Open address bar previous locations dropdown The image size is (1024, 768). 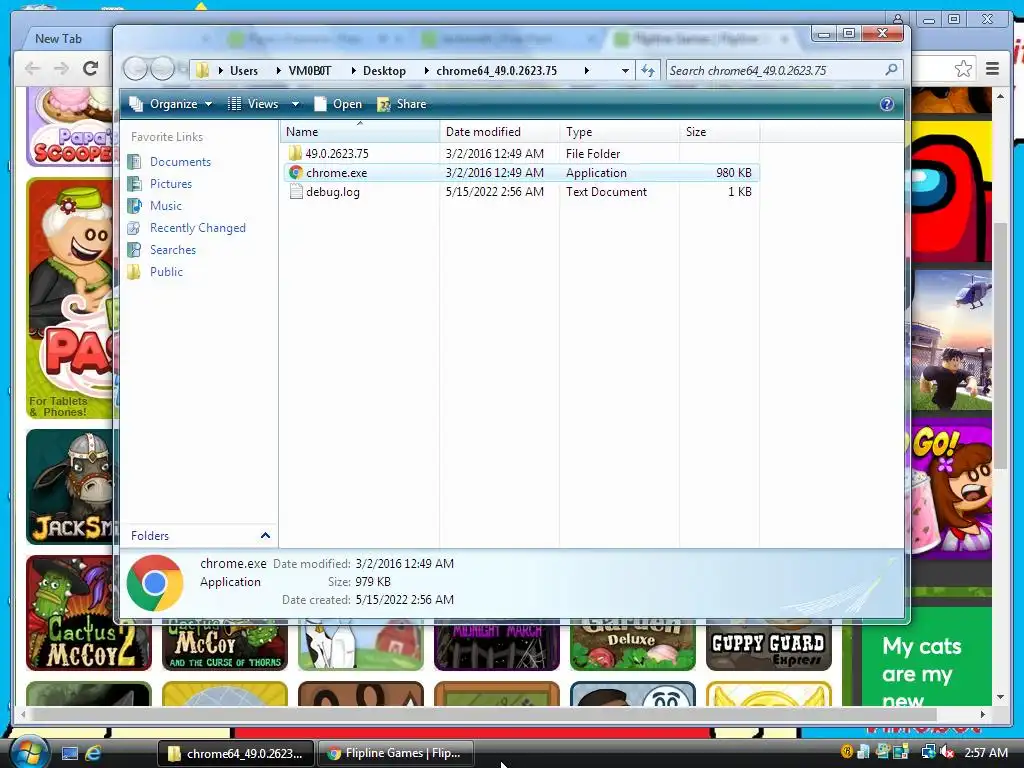pos(625,70)
